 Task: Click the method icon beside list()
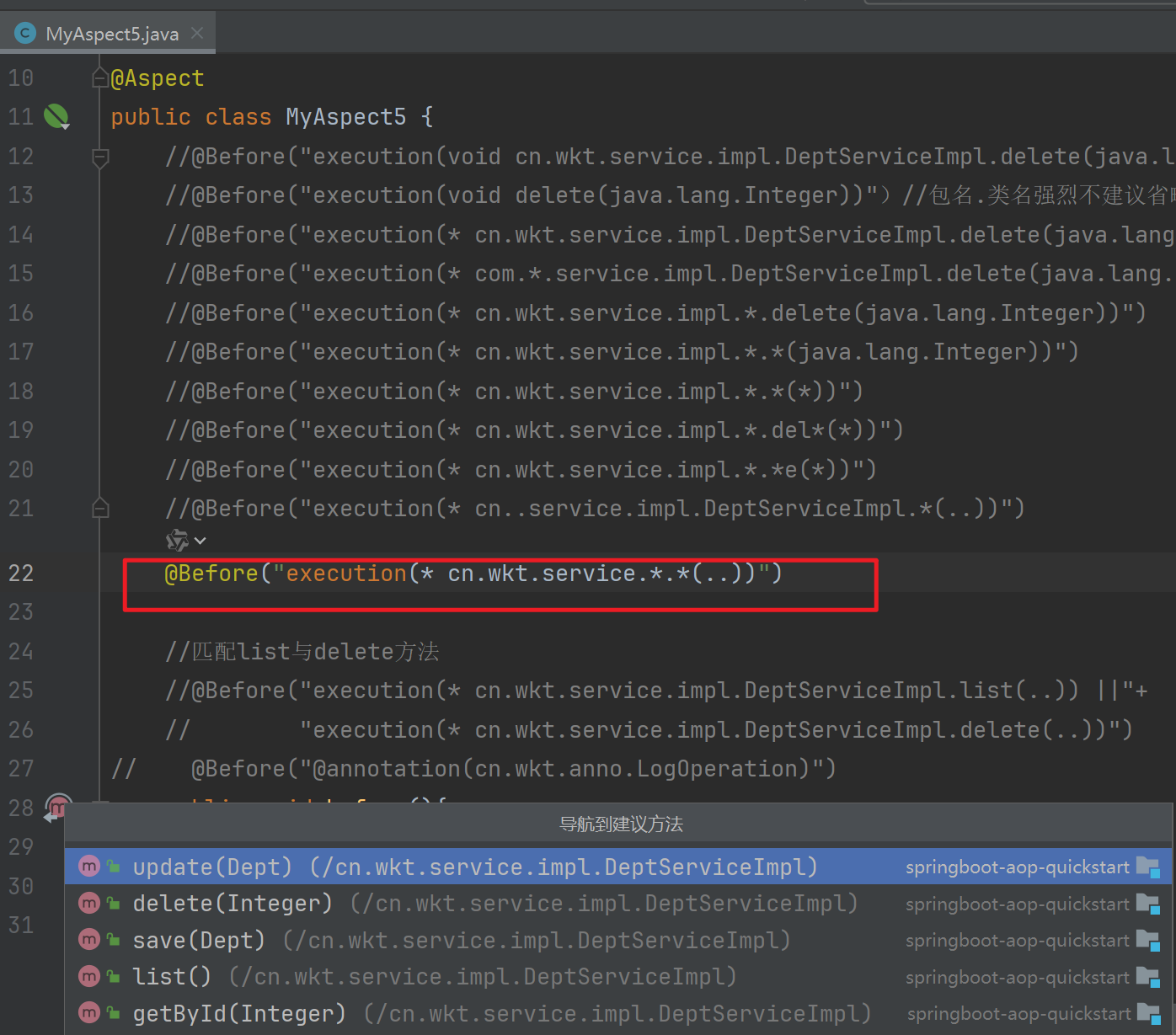click(89, 977)
